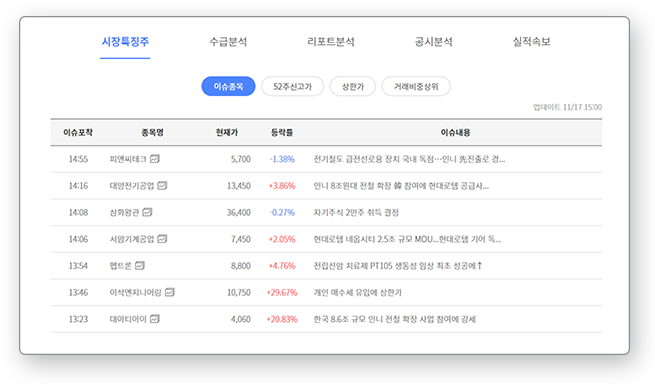Open chart icon next to 서암기계공업
This screenshot has width=655, height=387.
pos(162,239)
